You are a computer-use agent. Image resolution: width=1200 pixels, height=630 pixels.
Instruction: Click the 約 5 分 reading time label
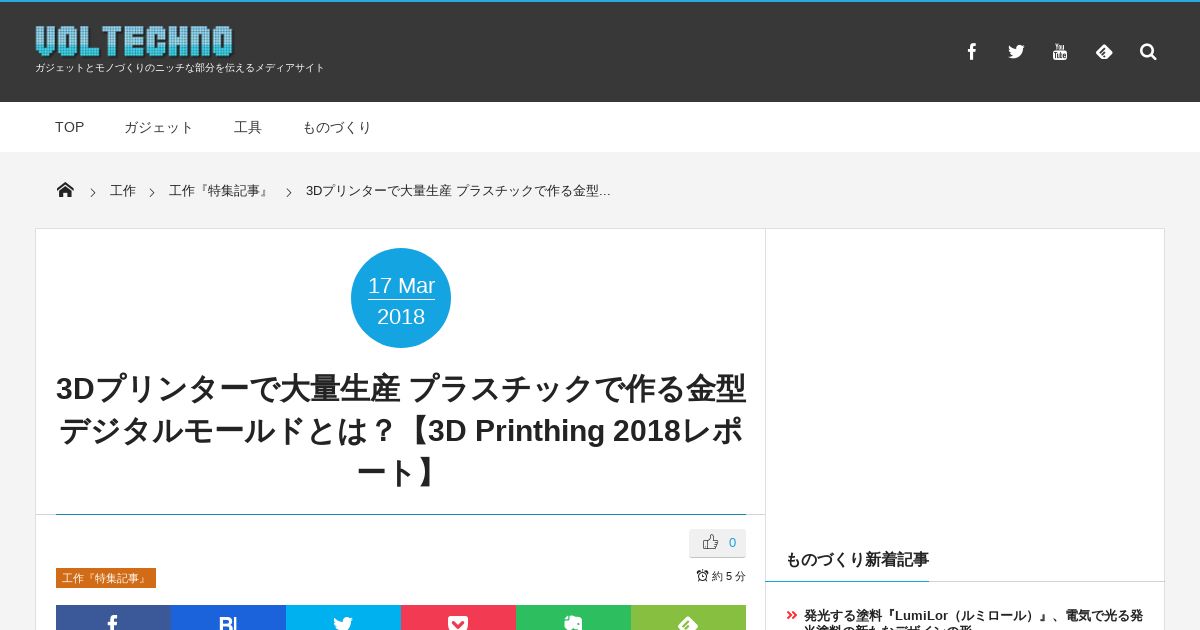[729, 576]
